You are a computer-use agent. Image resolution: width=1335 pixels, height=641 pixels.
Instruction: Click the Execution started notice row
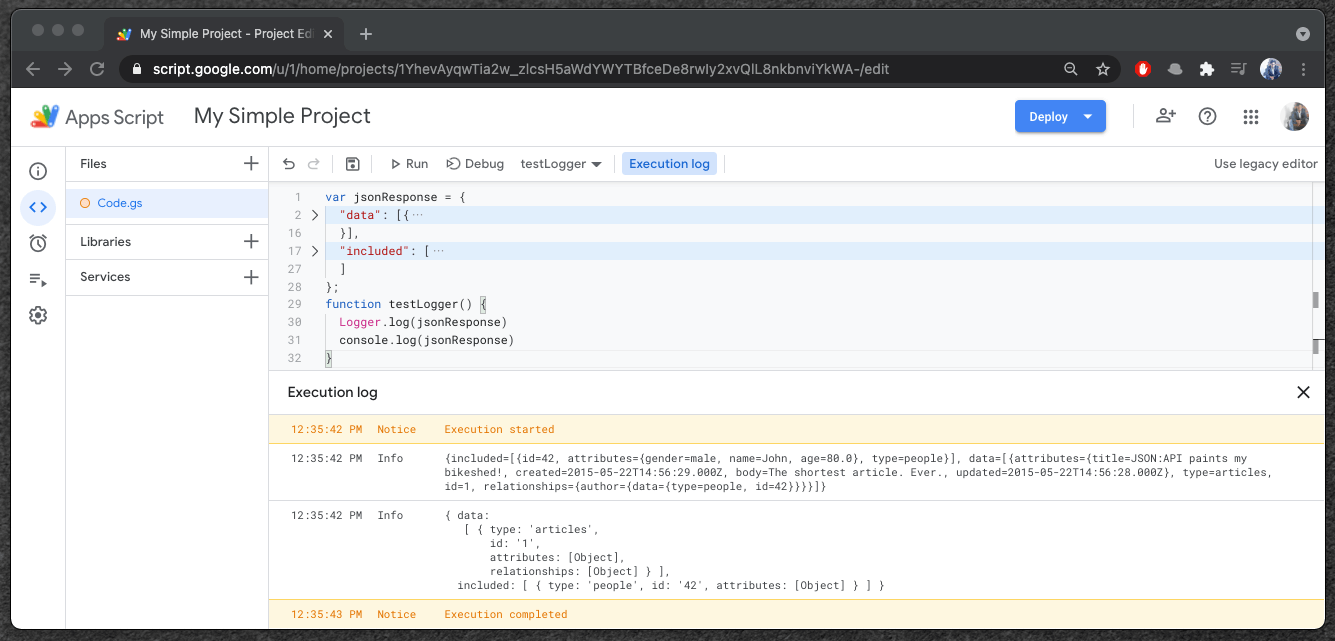point(797,429)
